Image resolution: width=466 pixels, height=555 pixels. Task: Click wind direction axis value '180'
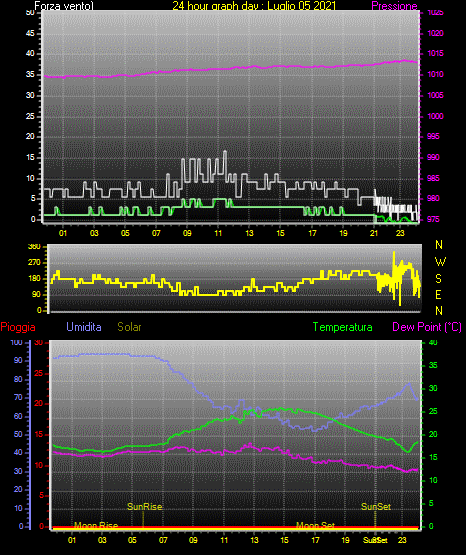[34, 279]
